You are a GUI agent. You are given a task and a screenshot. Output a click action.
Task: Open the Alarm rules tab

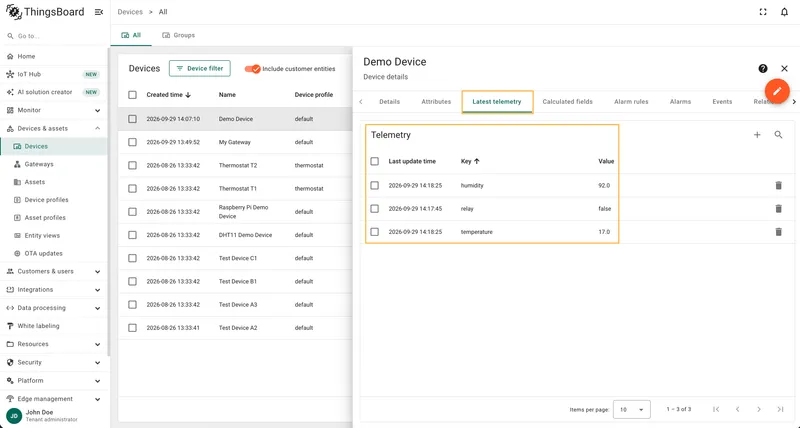[x=631, y=102]
